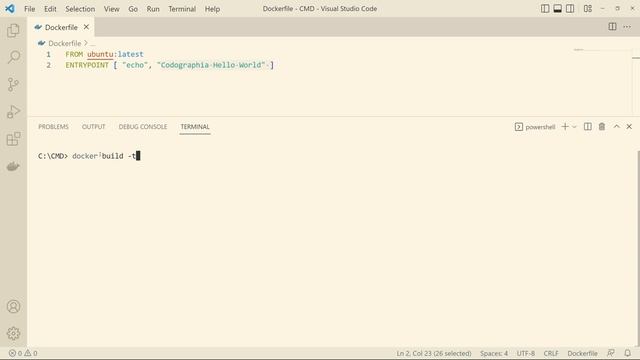
Task: Open the Run menu
Action: tap(153, 9)
